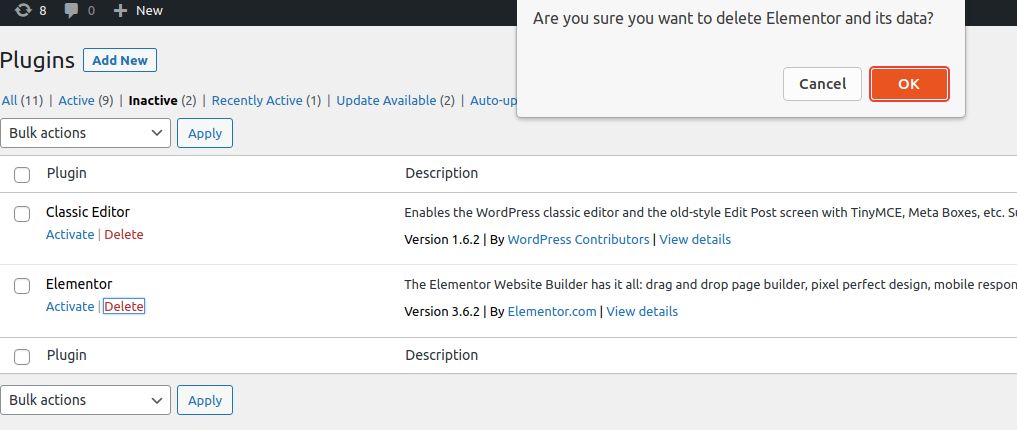Screen dimensions: 1017x430
Task: Open the comments bubble icon in the admin bar
Action: pos(71,10)
